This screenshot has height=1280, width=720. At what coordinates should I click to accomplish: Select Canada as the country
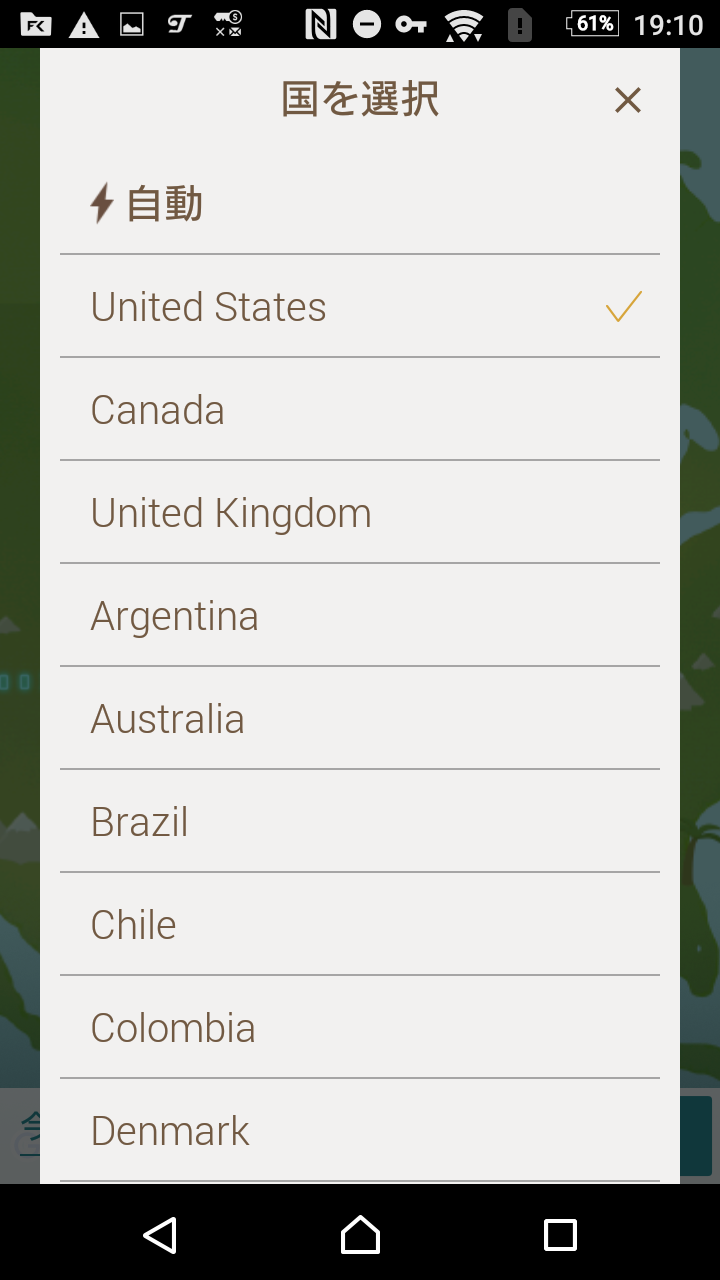(360, 409)
